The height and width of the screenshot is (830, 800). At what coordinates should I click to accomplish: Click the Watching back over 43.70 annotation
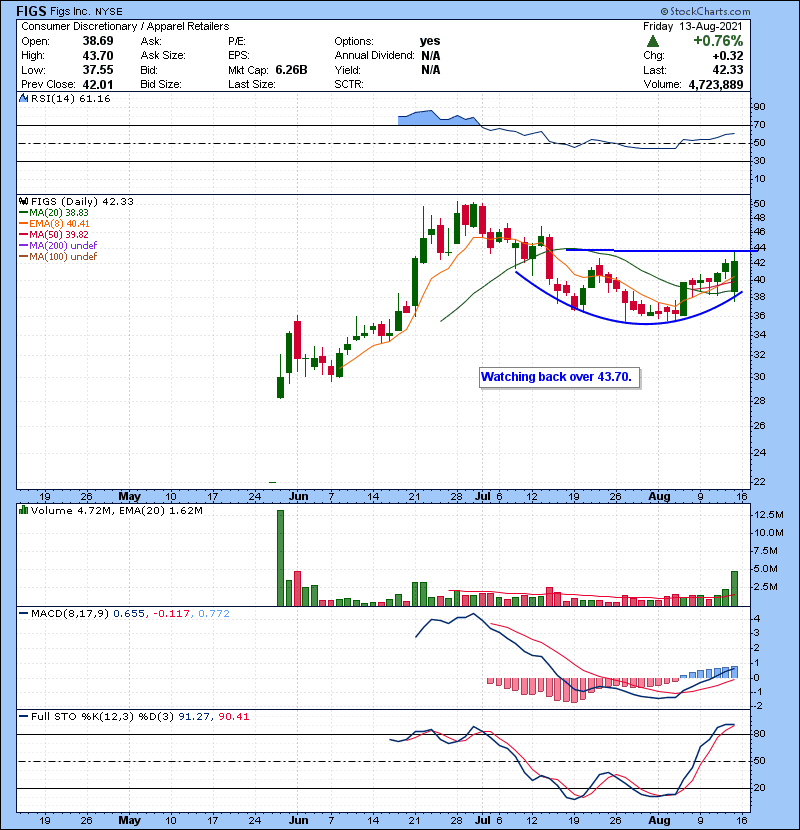559,377
